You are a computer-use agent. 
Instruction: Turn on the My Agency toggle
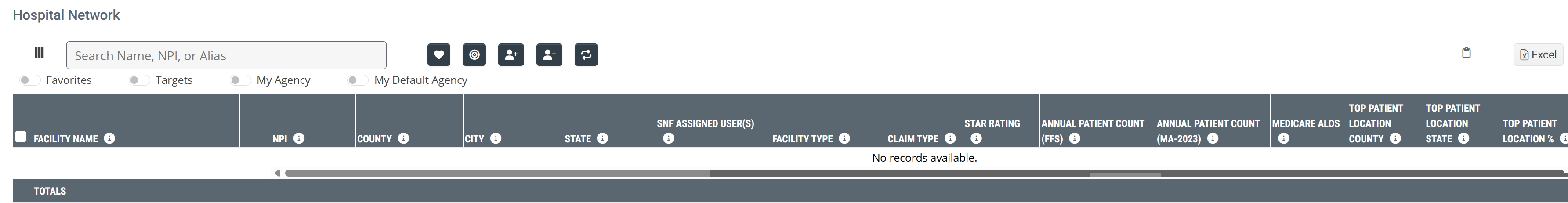pyautogui.click(x=240, y=80)
